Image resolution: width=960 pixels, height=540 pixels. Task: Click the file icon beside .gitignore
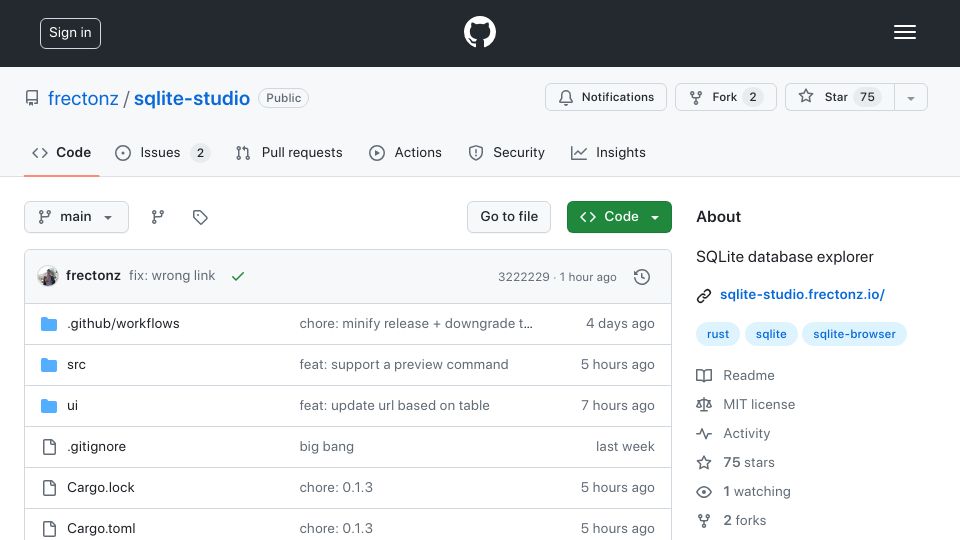49,447
